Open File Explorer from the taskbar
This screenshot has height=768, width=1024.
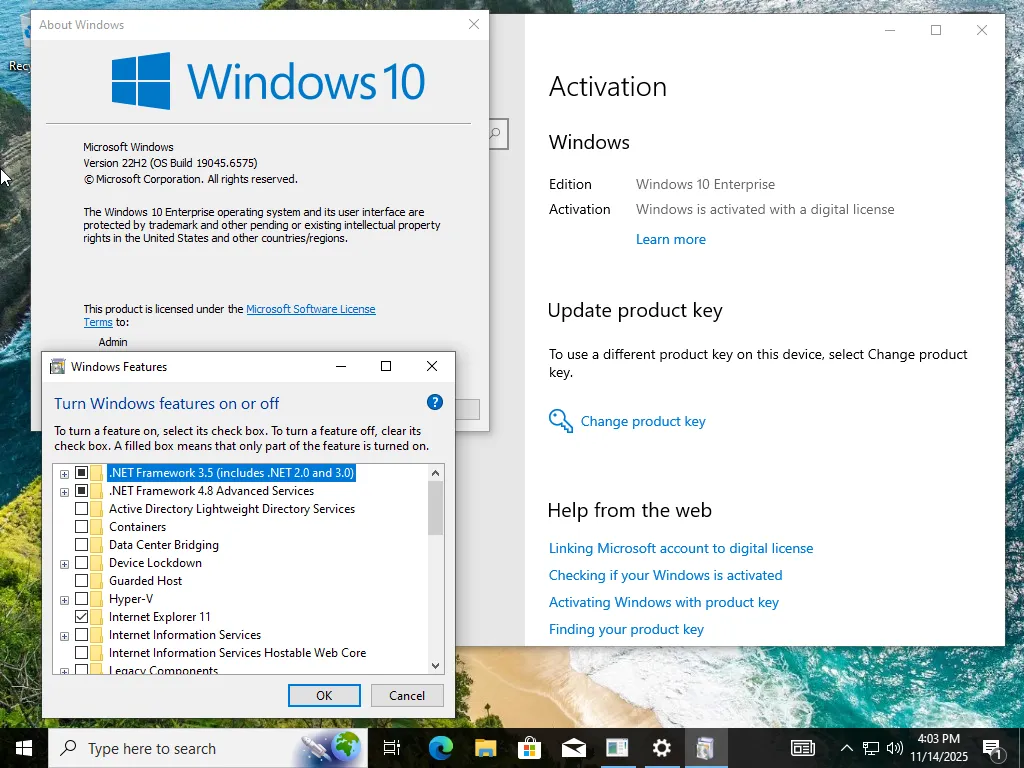click(x=485, y=748)
